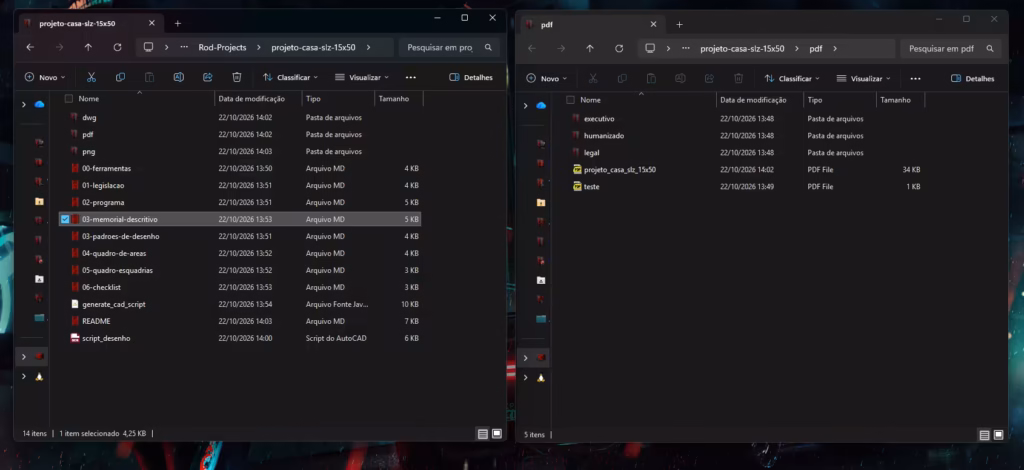Switch pdf window to details list view

[984, 435]
